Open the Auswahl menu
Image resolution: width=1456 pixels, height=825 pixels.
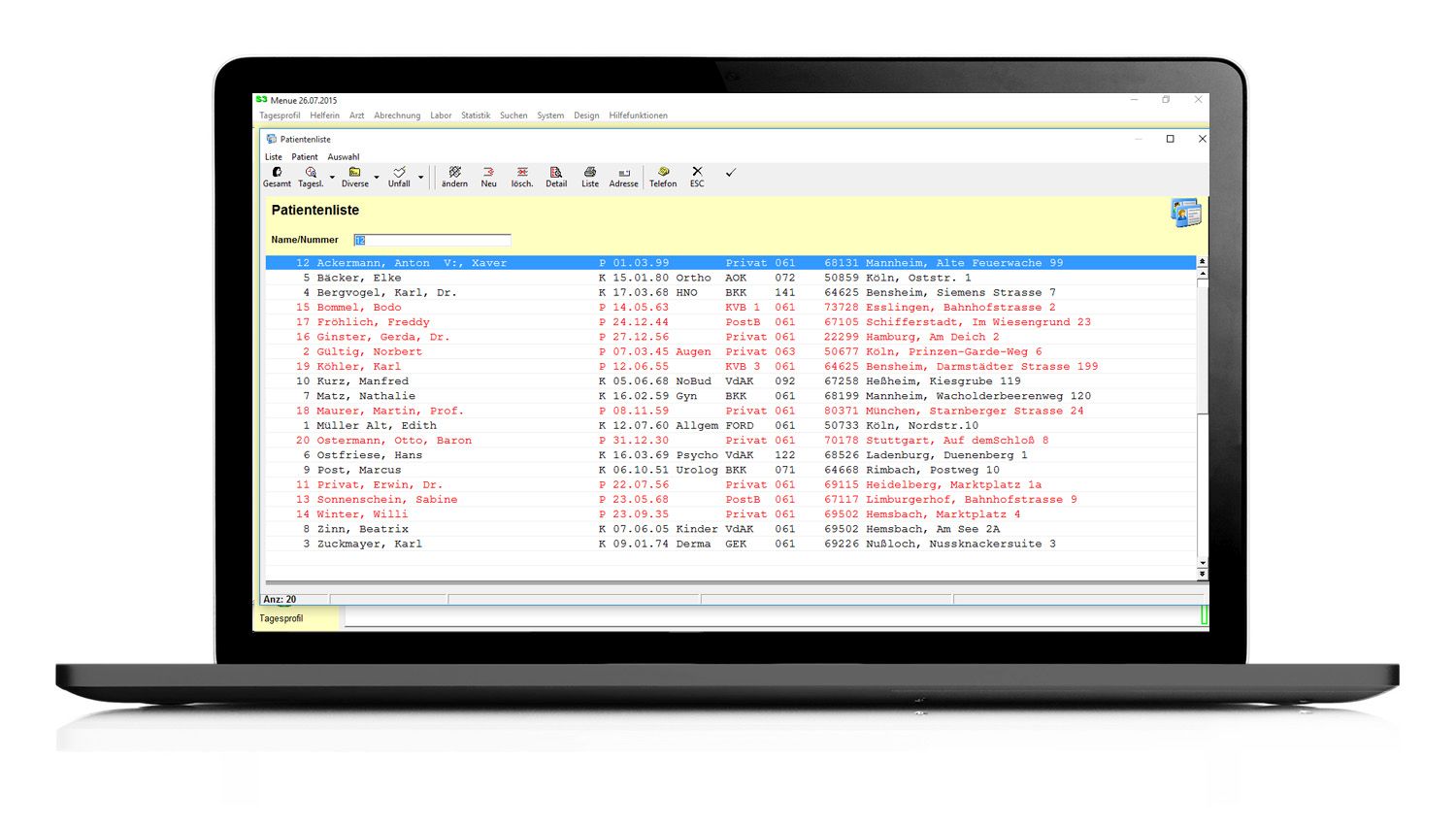click(344, 157)
